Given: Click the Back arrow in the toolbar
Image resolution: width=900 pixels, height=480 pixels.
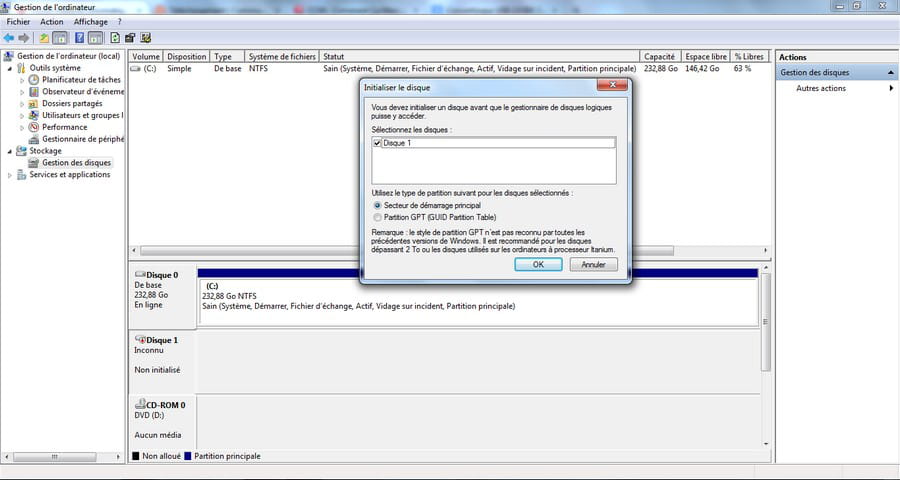Looking at the screenshot, I should tap(9, 38).
